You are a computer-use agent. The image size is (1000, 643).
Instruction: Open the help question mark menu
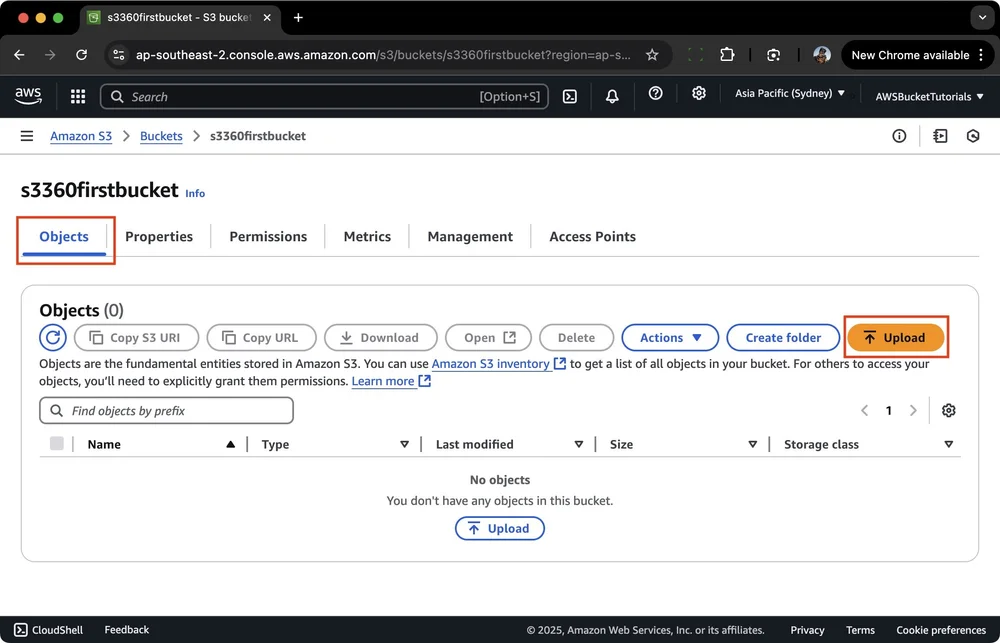coord(655,93)
